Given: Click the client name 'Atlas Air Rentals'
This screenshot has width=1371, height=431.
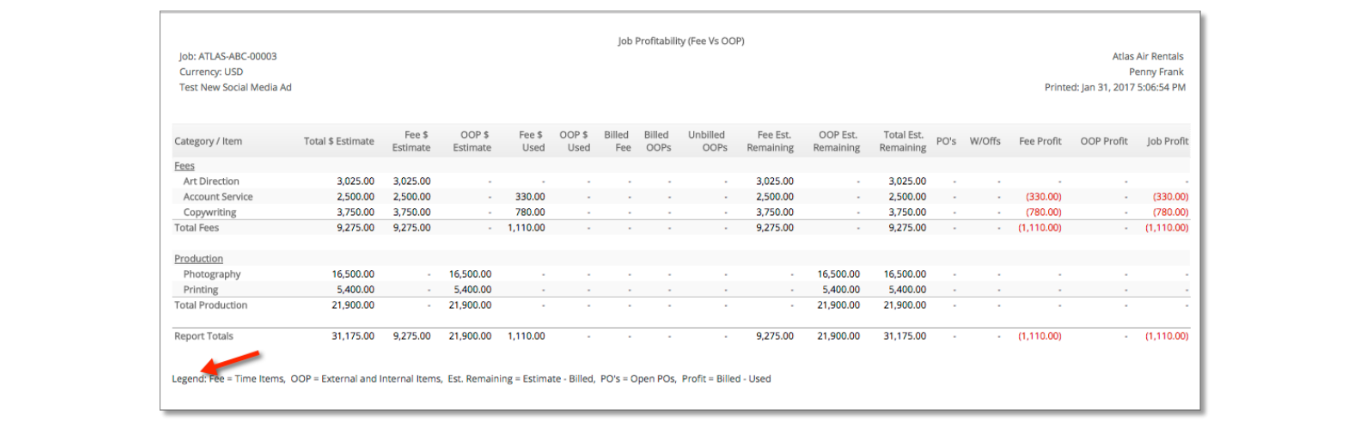Looking at the screenshot, I should (1147, 57).
